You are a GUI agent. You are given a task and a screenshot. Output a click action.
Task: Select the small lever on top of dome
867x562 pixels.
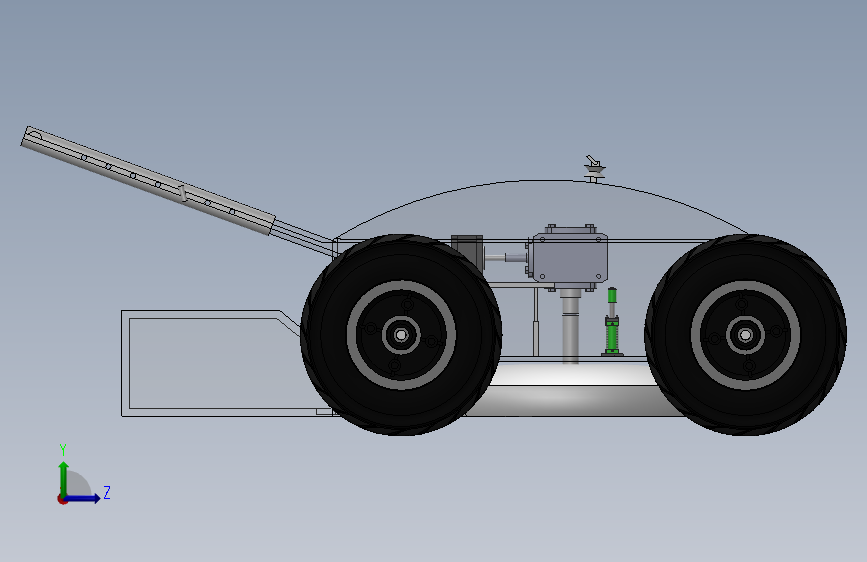tap(594, 169)
